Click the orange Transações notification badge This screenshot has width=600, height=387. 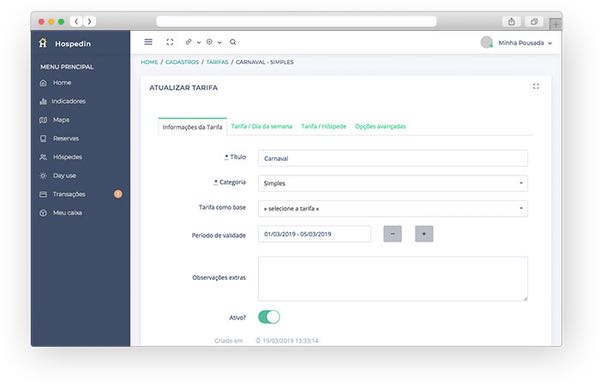(118, 194)
